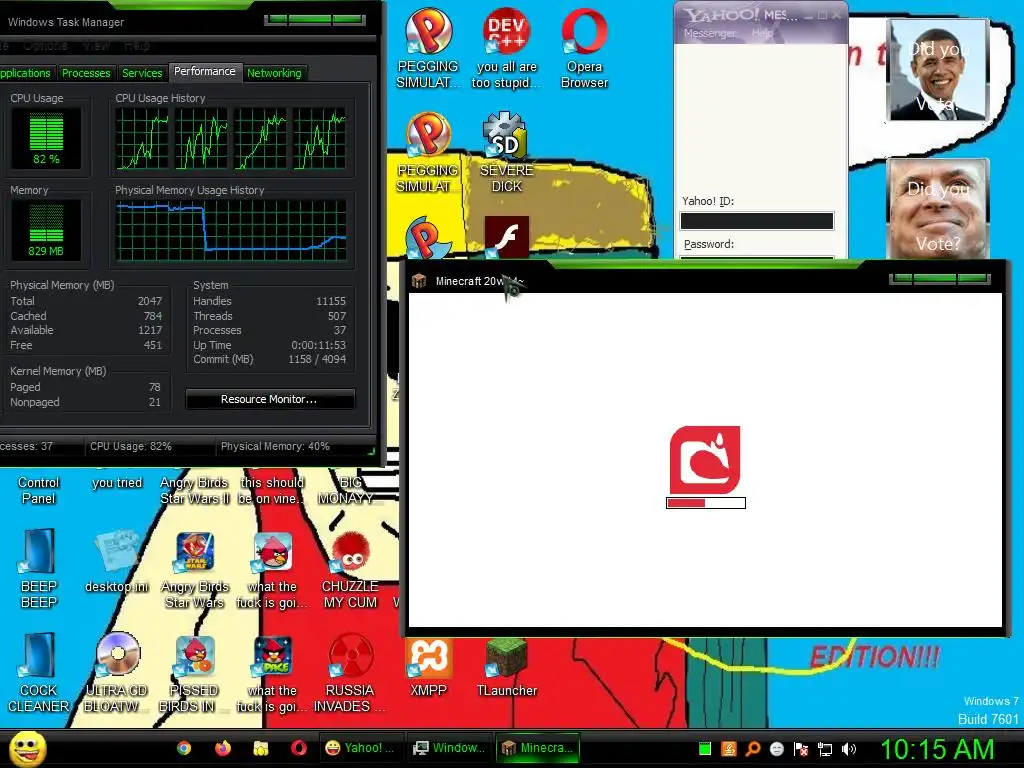1024x768 pixels.
Task: Select the Control Panel desktop label
Action: (x=39, y=490)
